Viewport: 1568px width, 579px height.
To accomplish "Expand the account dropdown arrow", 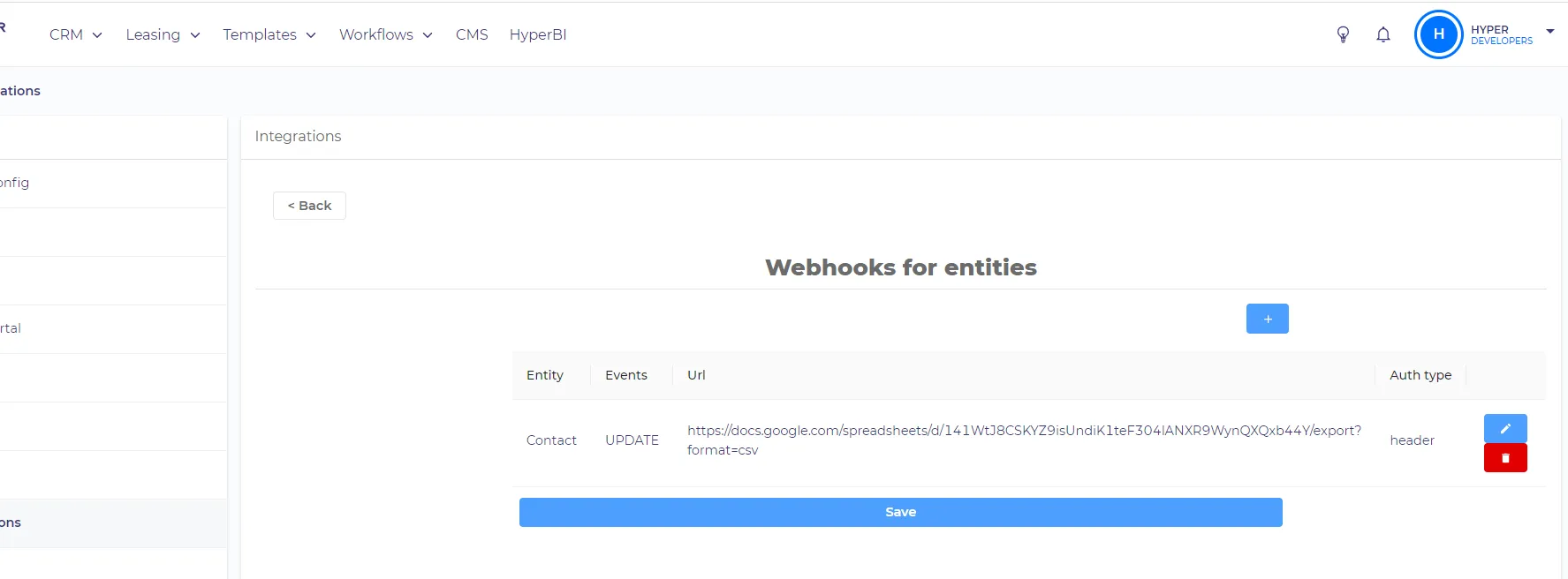I will 1549,32.
